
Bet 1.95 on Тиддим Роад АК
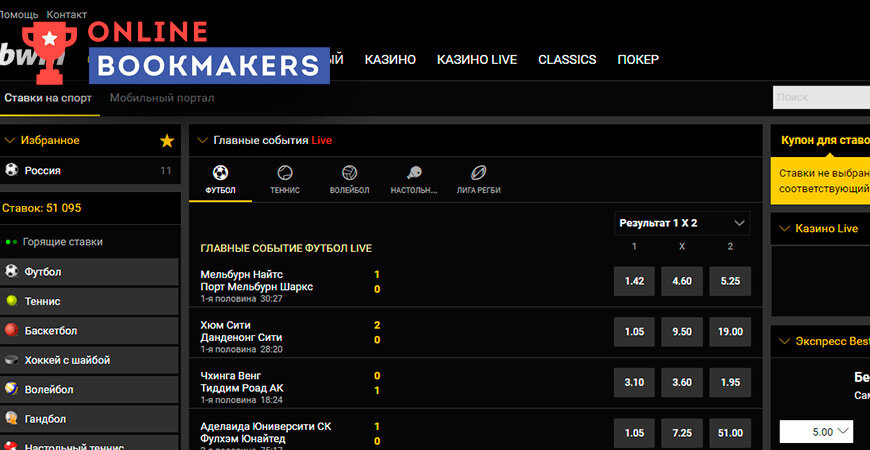coord(730,382)
